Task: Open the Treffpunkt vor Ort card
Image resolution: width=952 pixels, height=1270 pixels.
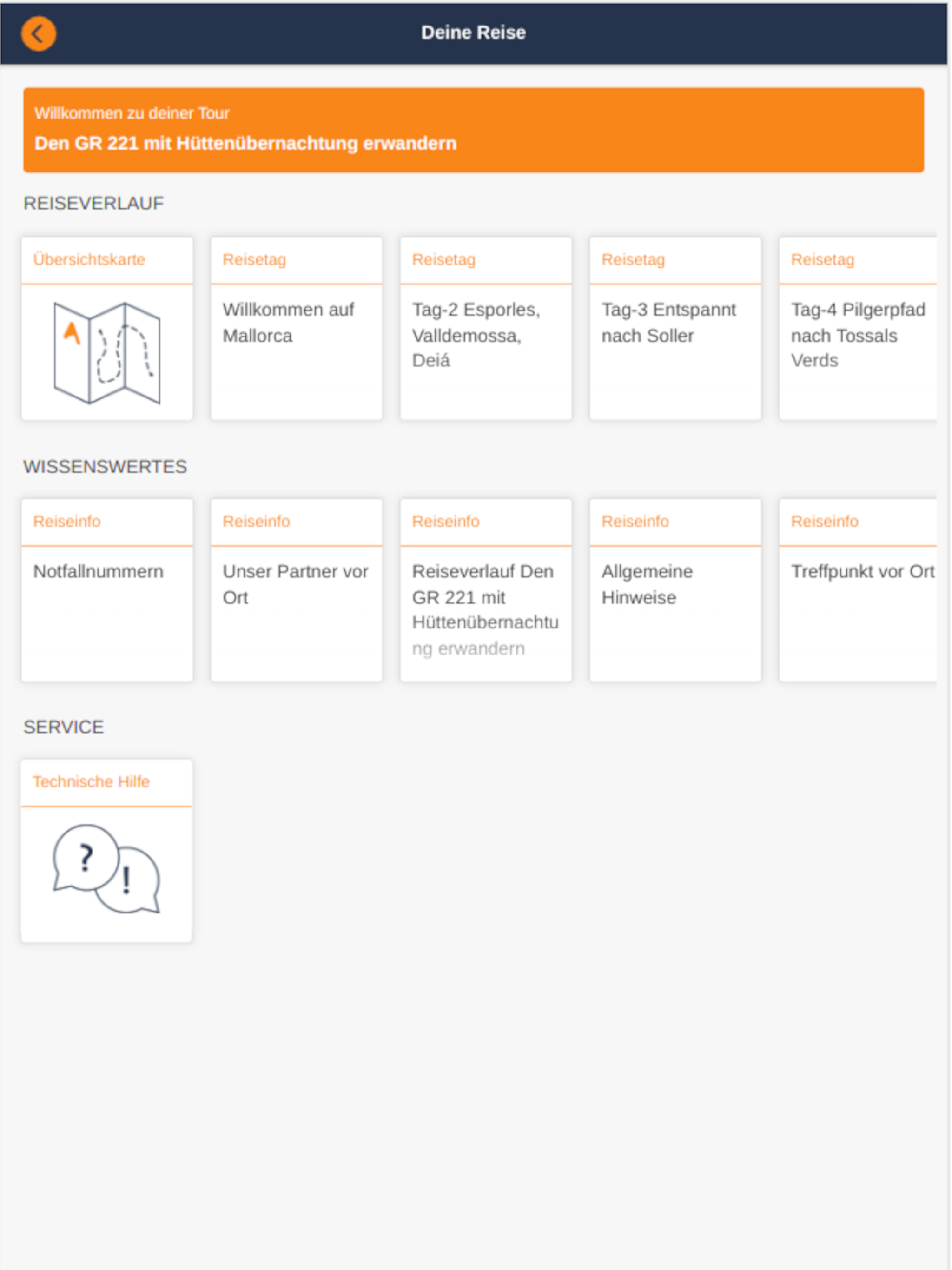Action: 859,591
